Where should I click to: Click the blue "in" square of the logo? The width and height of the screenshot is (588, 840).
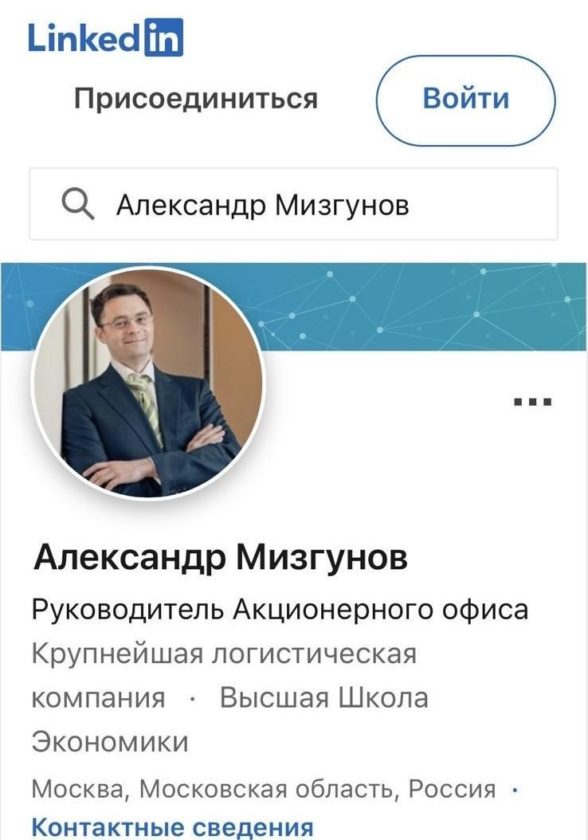[164, 37]
